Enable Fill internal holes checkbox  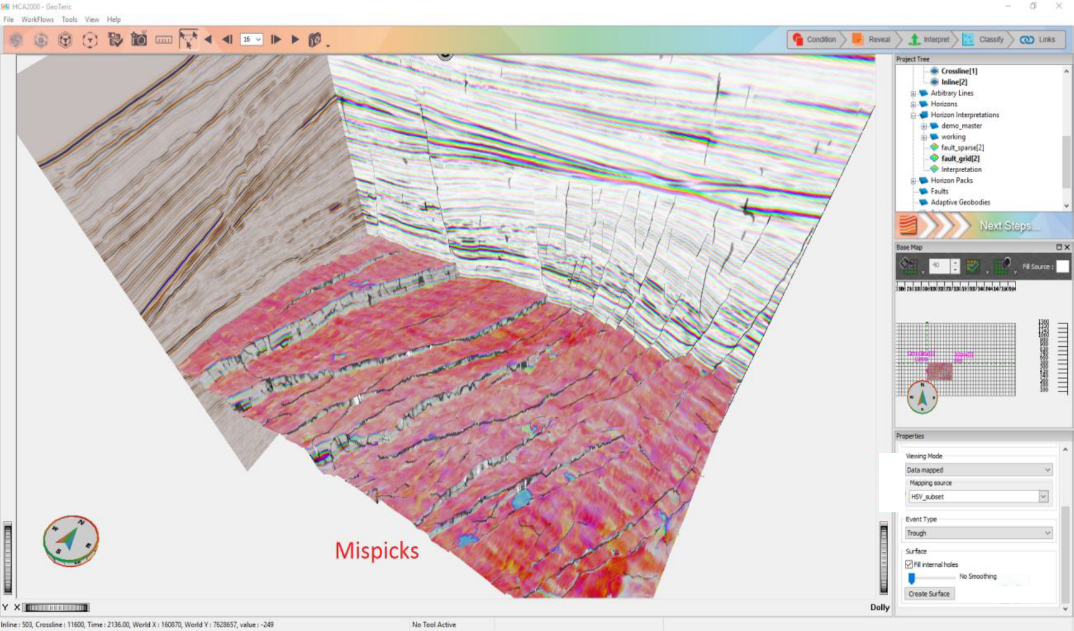coord(907,564)
